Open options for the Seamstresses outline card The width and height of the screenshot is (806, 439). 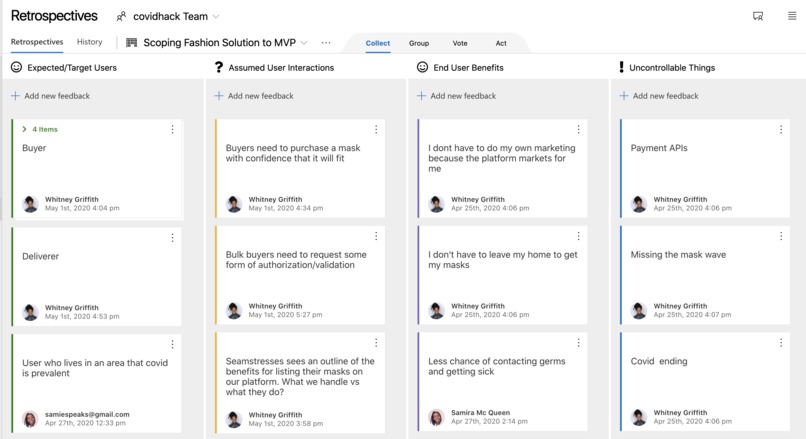tap(376, 342)
